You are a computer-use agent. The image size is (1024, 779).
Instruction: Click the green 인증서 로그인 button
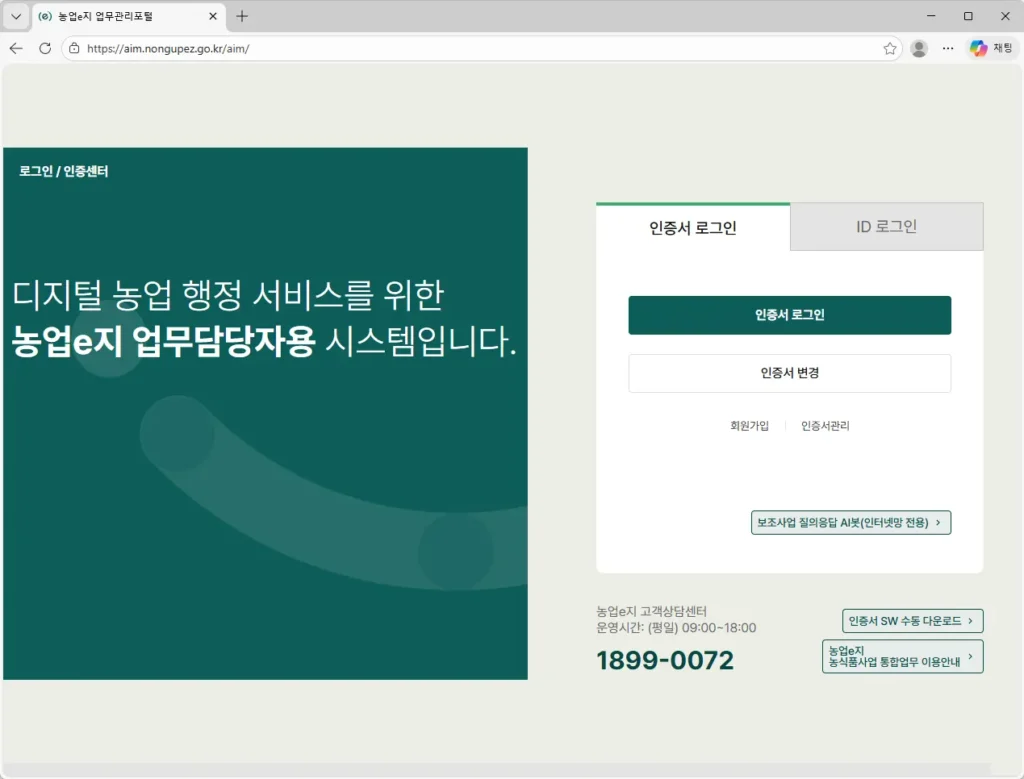click(x=789, y=315)
